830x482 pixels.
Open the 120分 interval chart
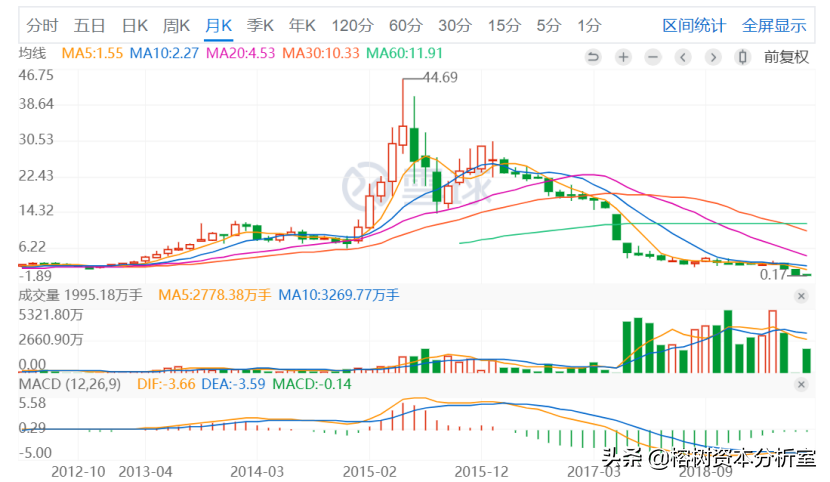[x=353, y=25]
